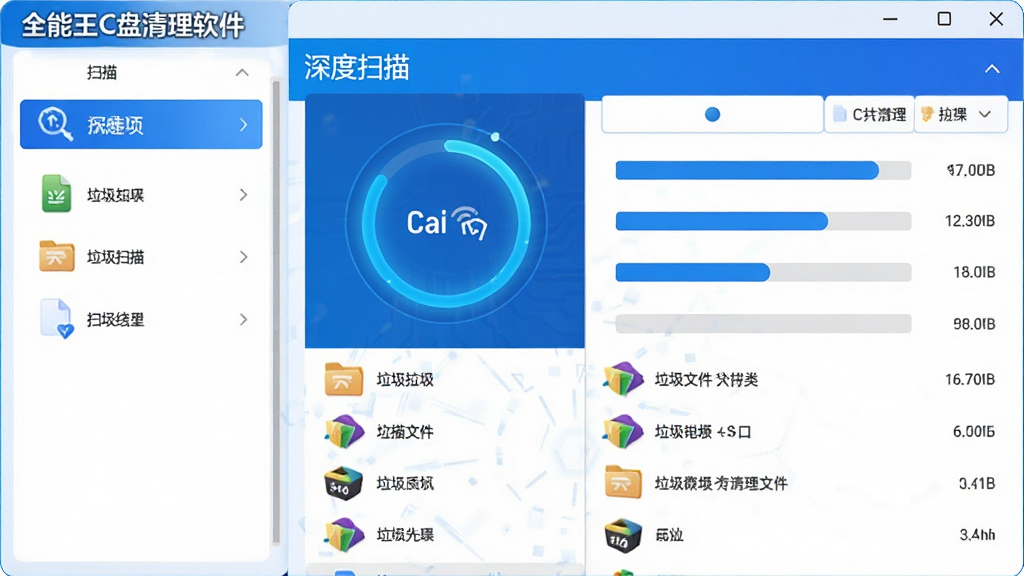Click the C盘清理 button
This screenshot has height=576, width=1024.
(x=869, y=114)
